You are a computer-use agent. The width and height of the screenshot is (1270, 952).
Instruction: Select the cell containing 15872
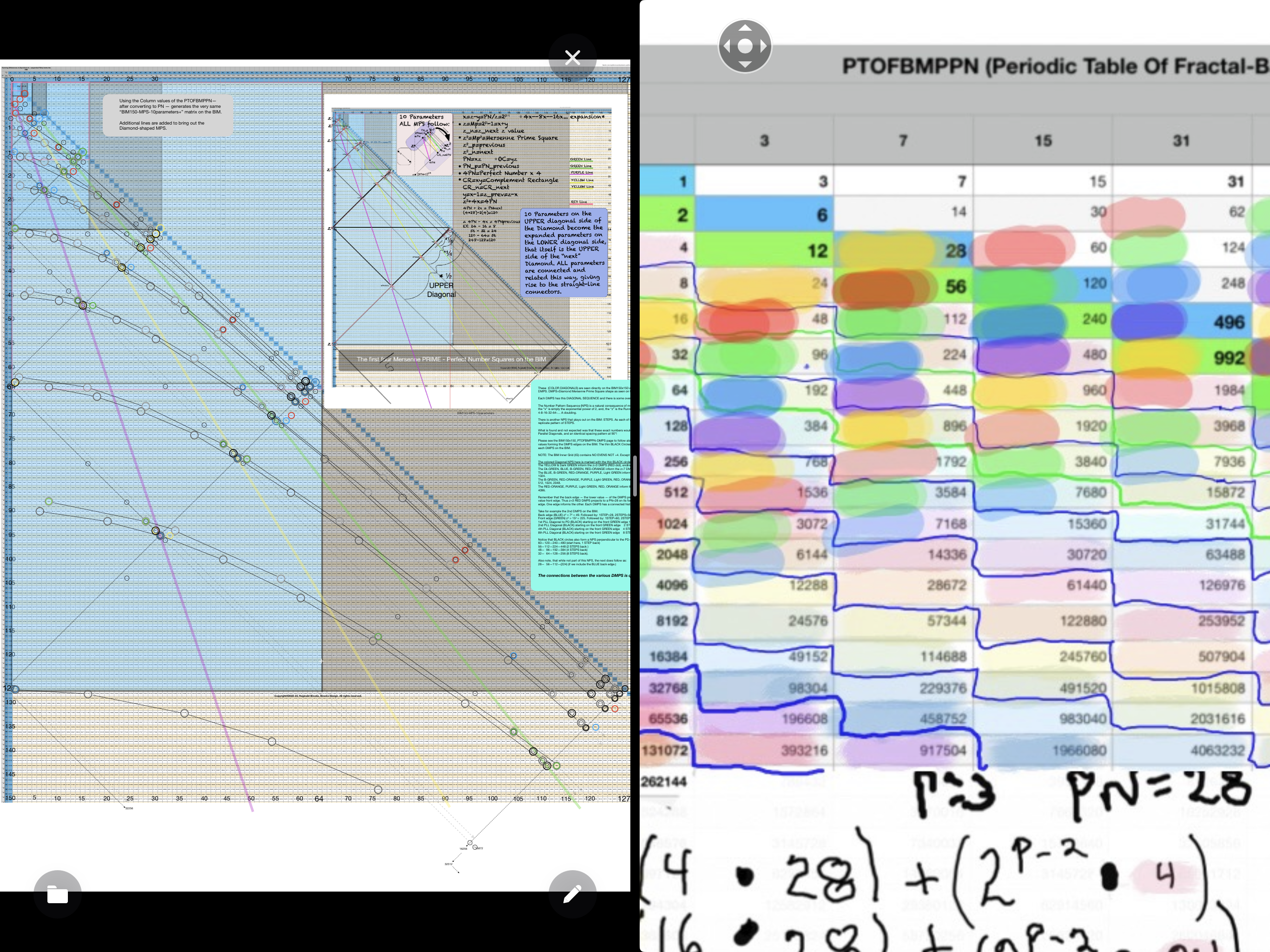(1182, 493)
